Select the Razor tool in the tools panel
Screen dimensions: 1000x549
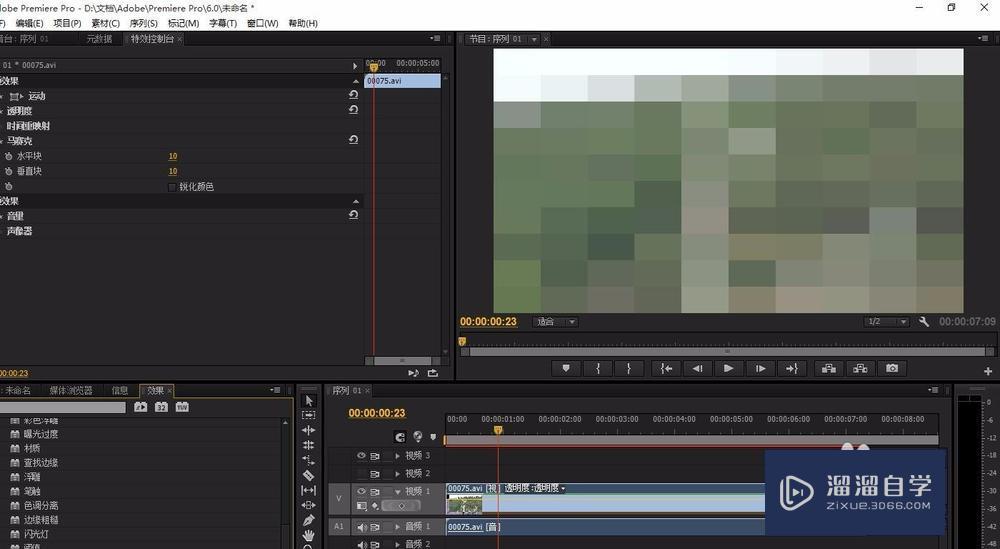click(x=309, y=475)
